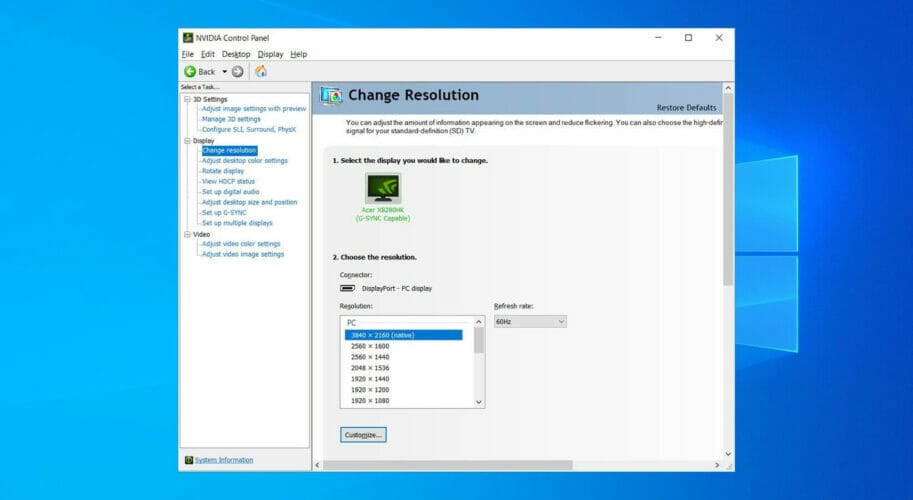The width and height of the screenshot is (913, 500).
Task: Open the Desktop menu
Action: pos(236,54)
